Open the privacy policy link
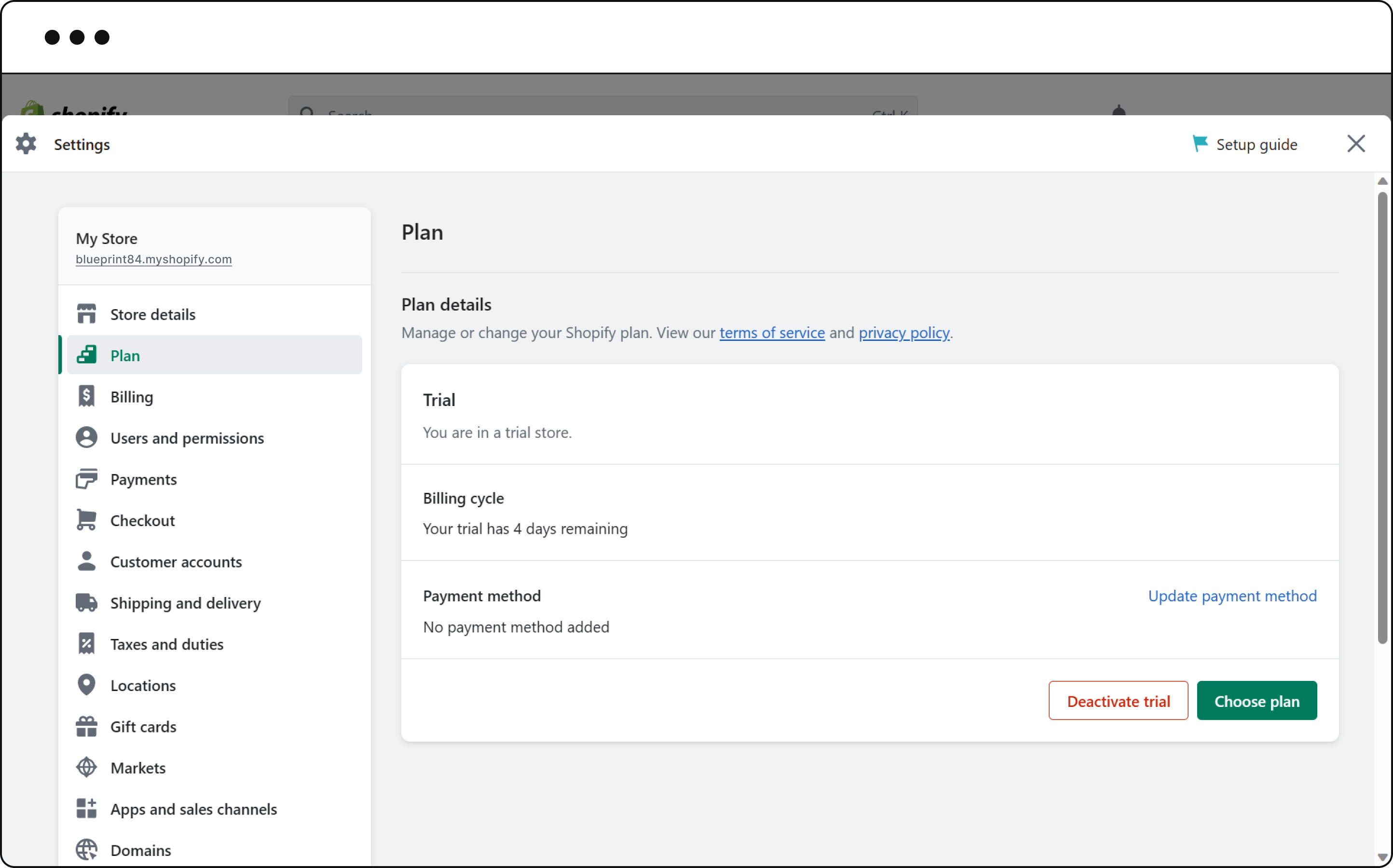The image size is (1393, 868). pyautogui.click(x=904, y=332)
